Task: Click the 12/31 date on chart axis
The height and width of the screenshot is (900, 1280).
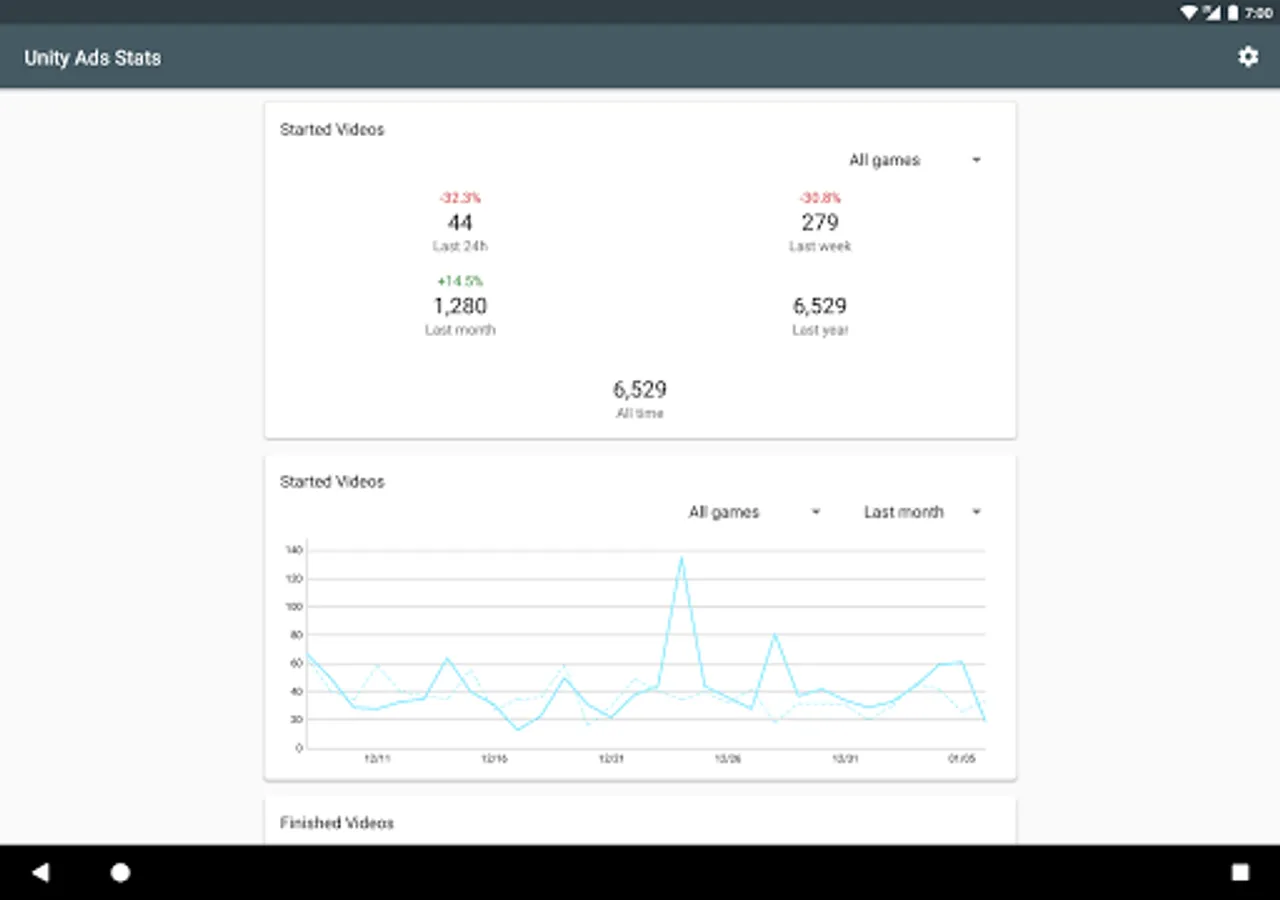Action: (845, 759)
